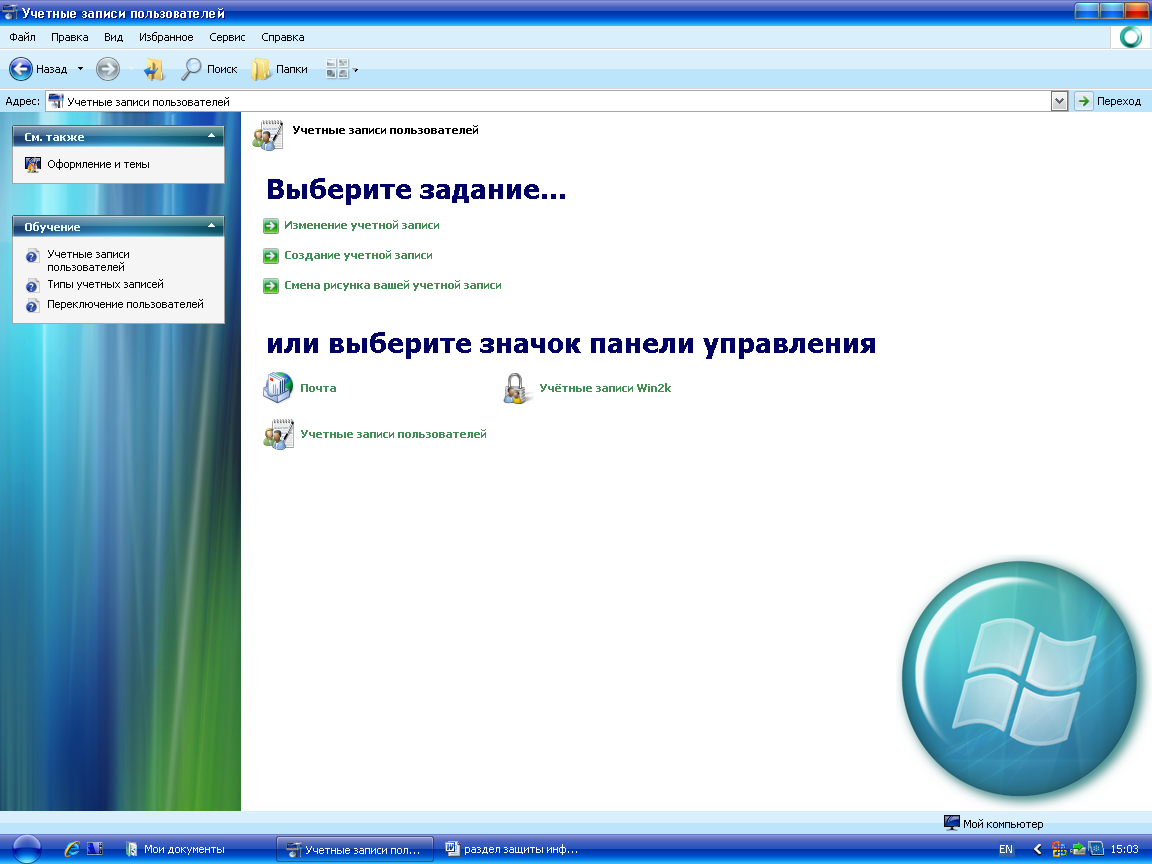Viewport: 1152px width, 864px height.
Task: Click the Back (Назад) arrow button
Action: coord(21,69)
